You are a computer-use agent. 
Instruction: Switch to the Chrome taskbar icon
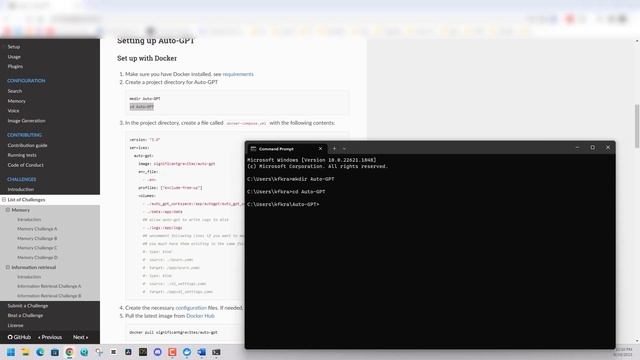[69, 352]
